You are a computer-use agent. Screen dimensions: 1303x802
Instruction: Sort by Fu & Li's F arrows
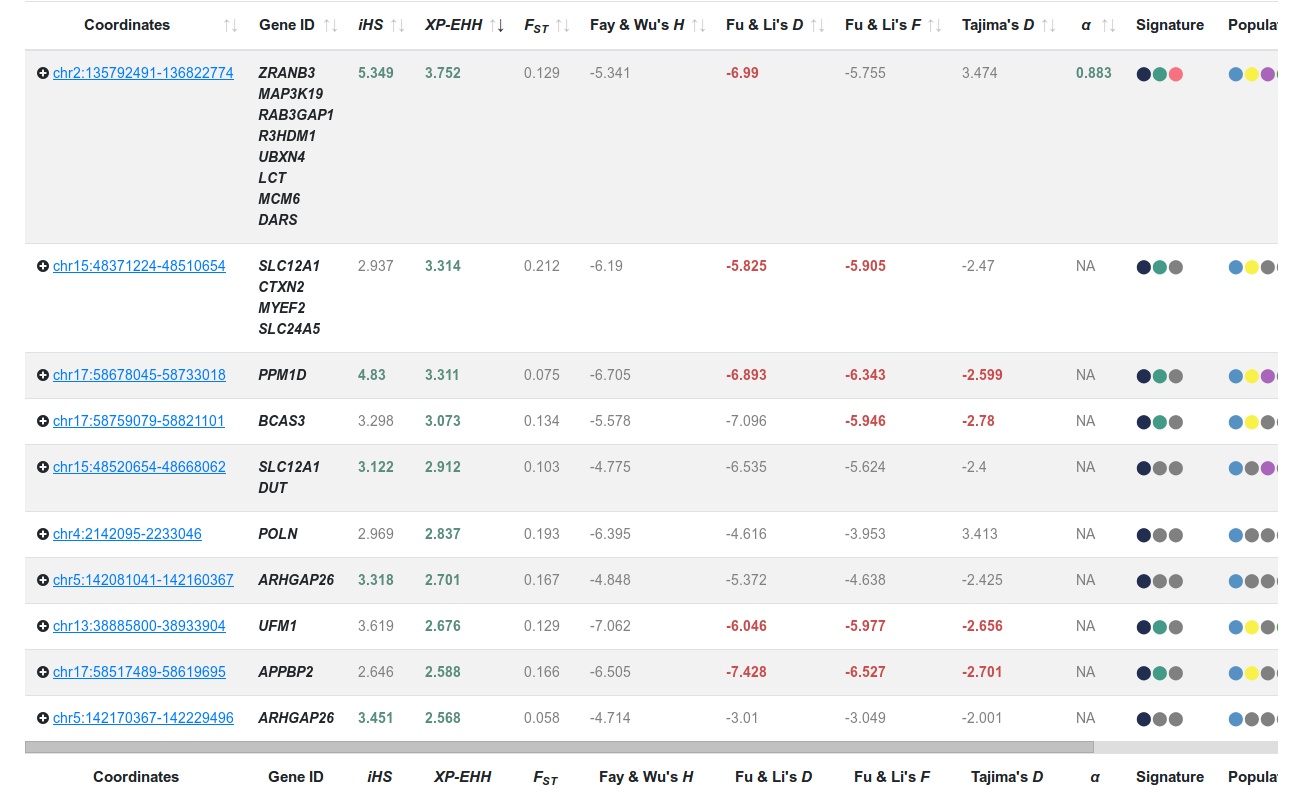click(932, 26)
